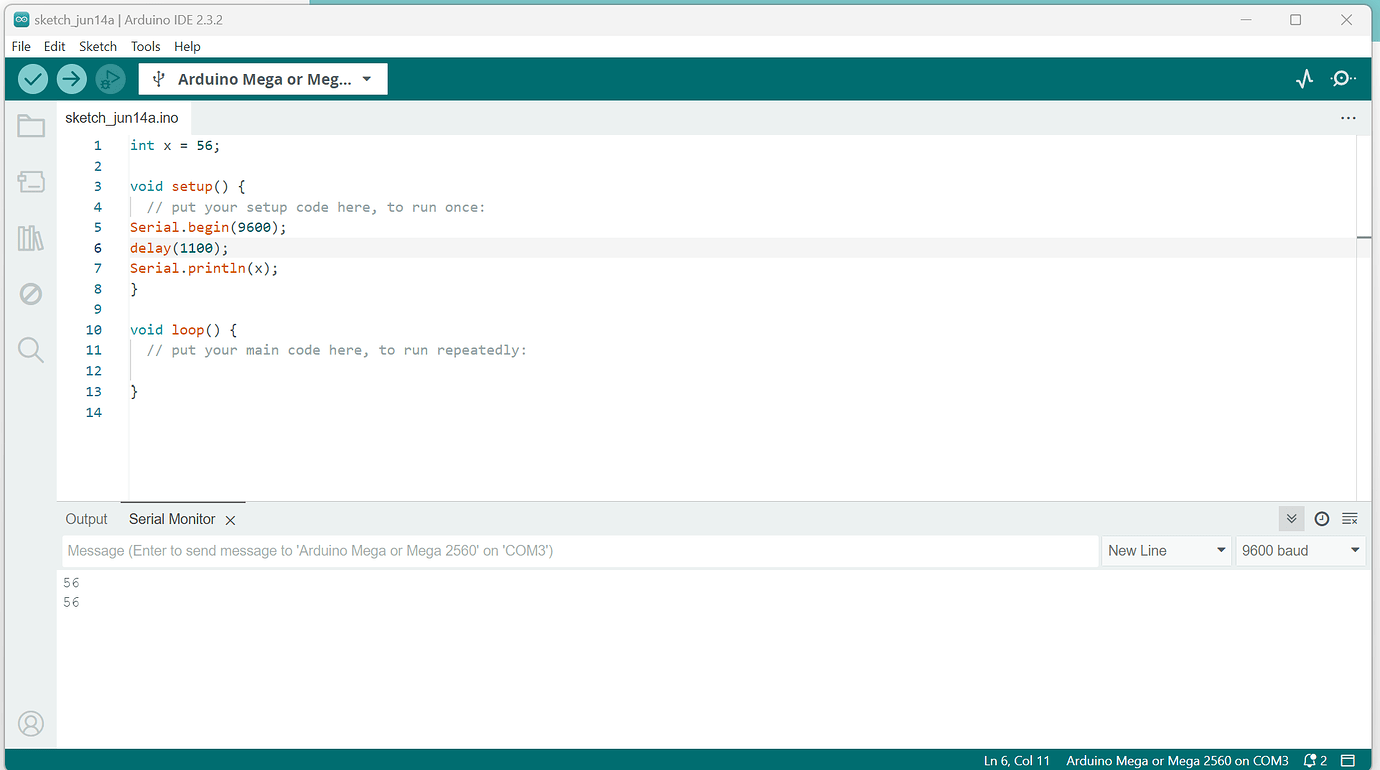Upload the sketch using the arrow icon
This screenshot has height=770, width=1380.
[x=71, y=78]
